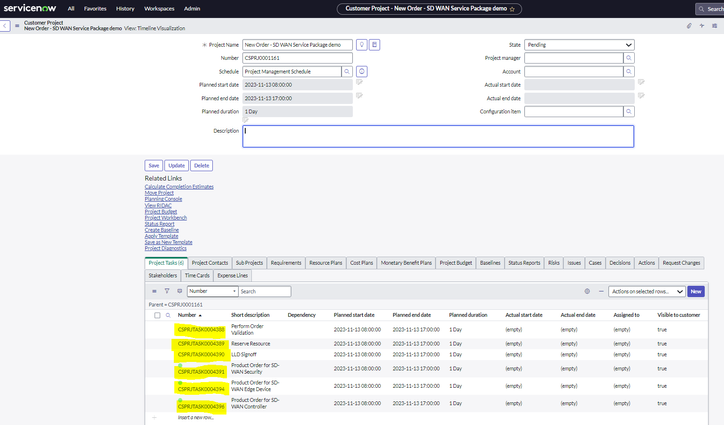Toggle the list filter funnel icon
The width and height of the screenshot is (724, 425).
click(x=167, y=291)
